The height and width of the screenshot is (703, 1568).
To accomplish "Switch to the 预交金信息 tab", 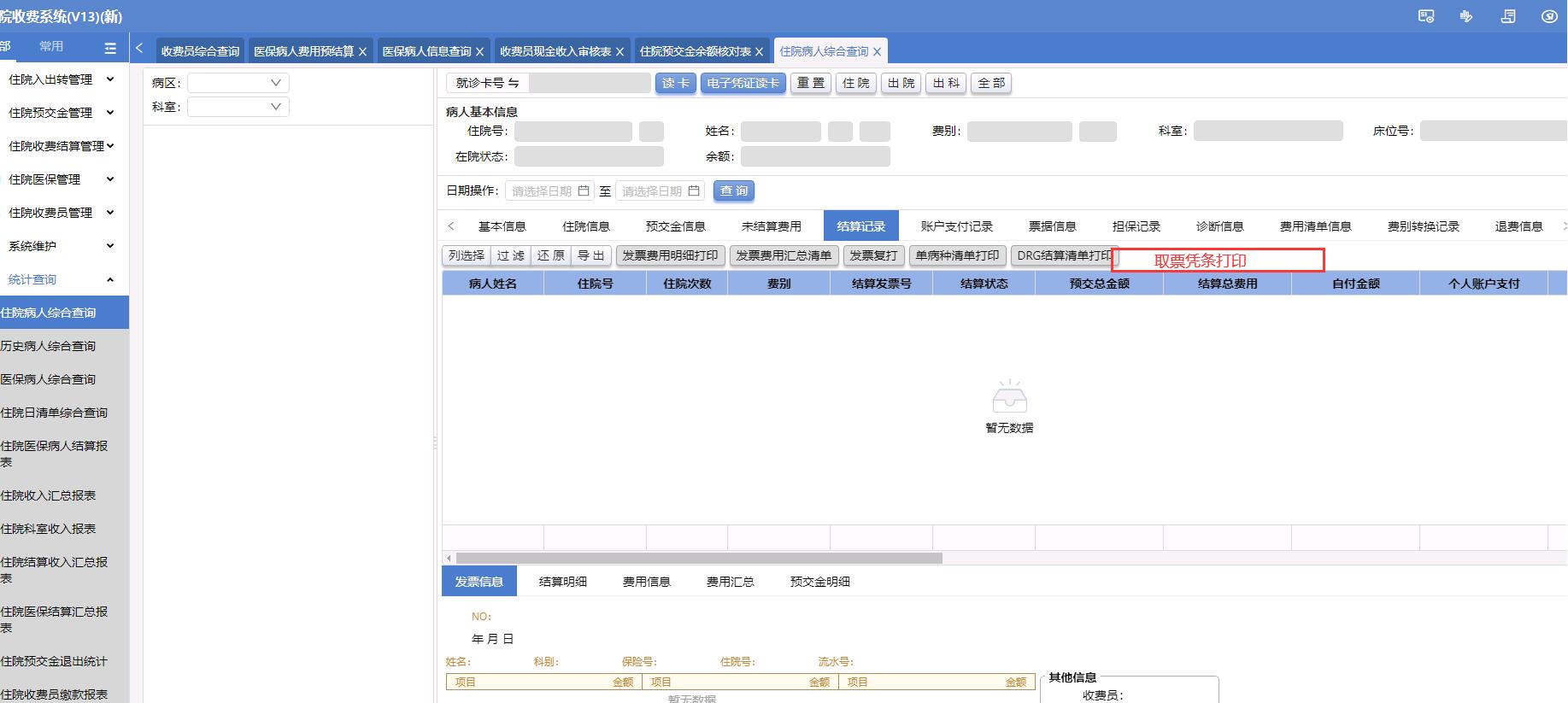I will [x=675, y=226].
